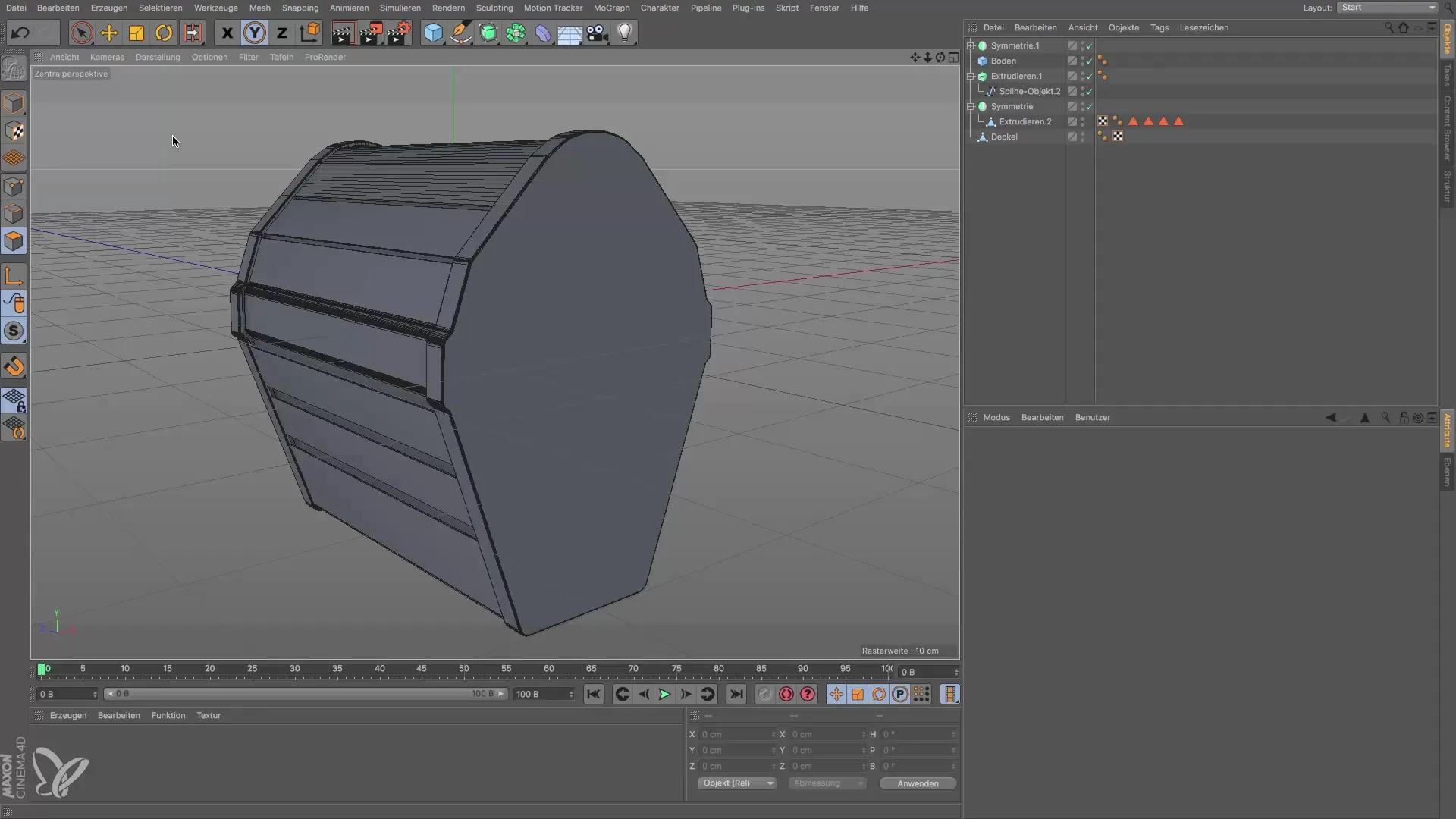Open viewport Kameras menu
Screen dimensions: 1456x819
pyautogui.click(x=107, y=57)
